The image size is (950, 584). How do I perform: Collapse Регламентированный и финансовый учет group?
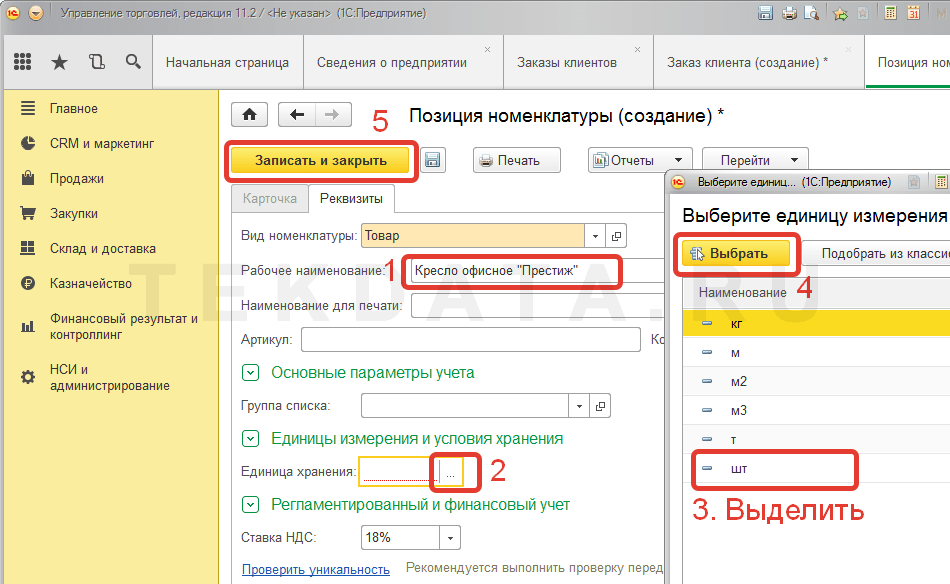250,505
